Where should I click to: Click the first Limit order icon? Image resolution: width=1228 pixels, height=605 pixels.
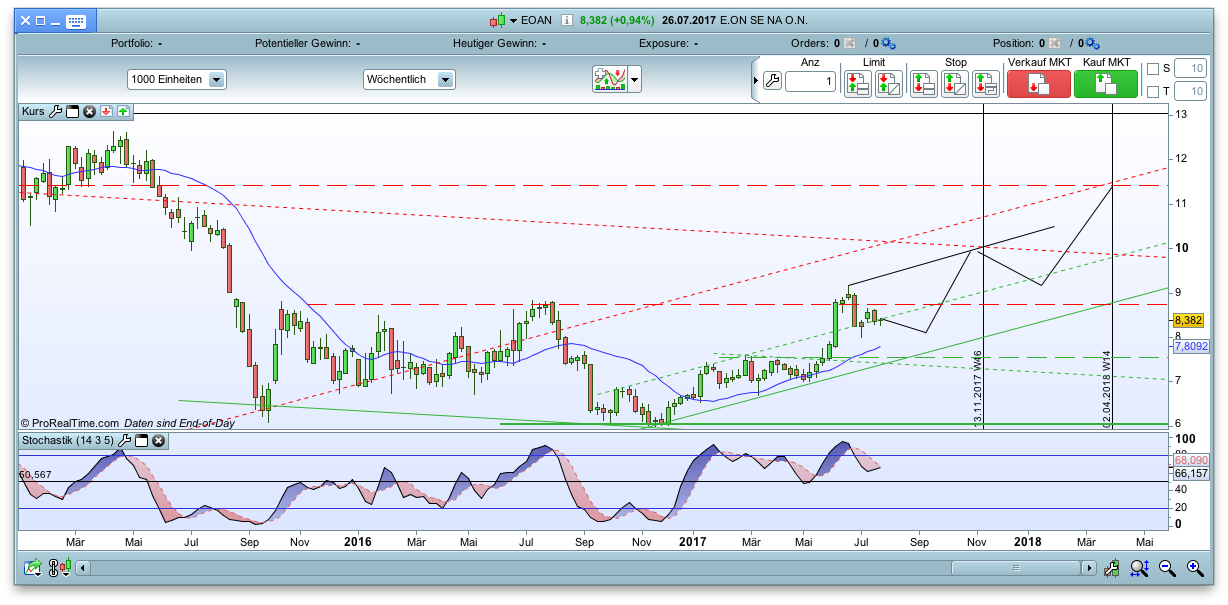pos(857,84)
